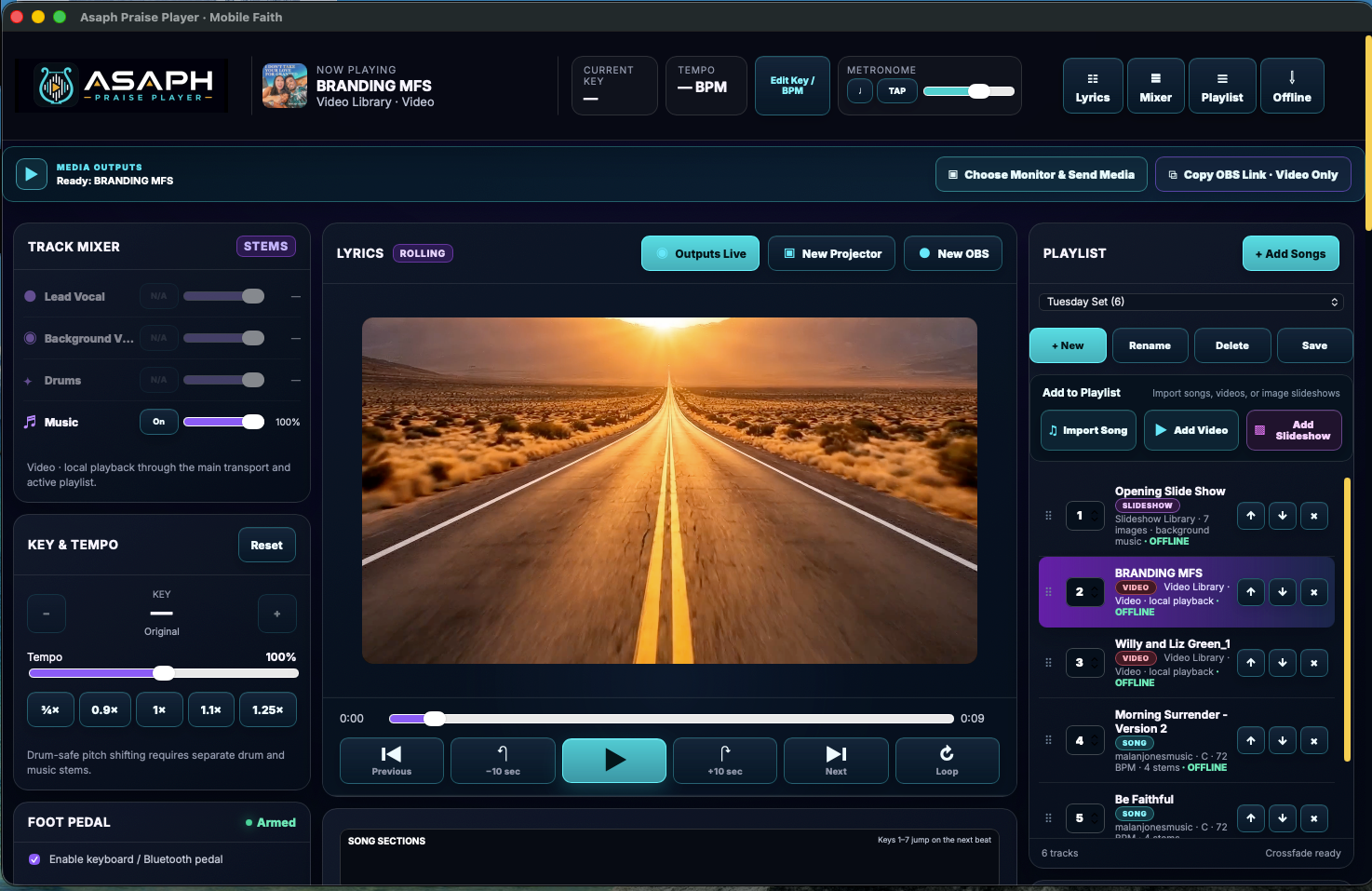This screenshot has height=891, width=1372.
Task: Click the metronome note icon button
Action: [860, 91]
